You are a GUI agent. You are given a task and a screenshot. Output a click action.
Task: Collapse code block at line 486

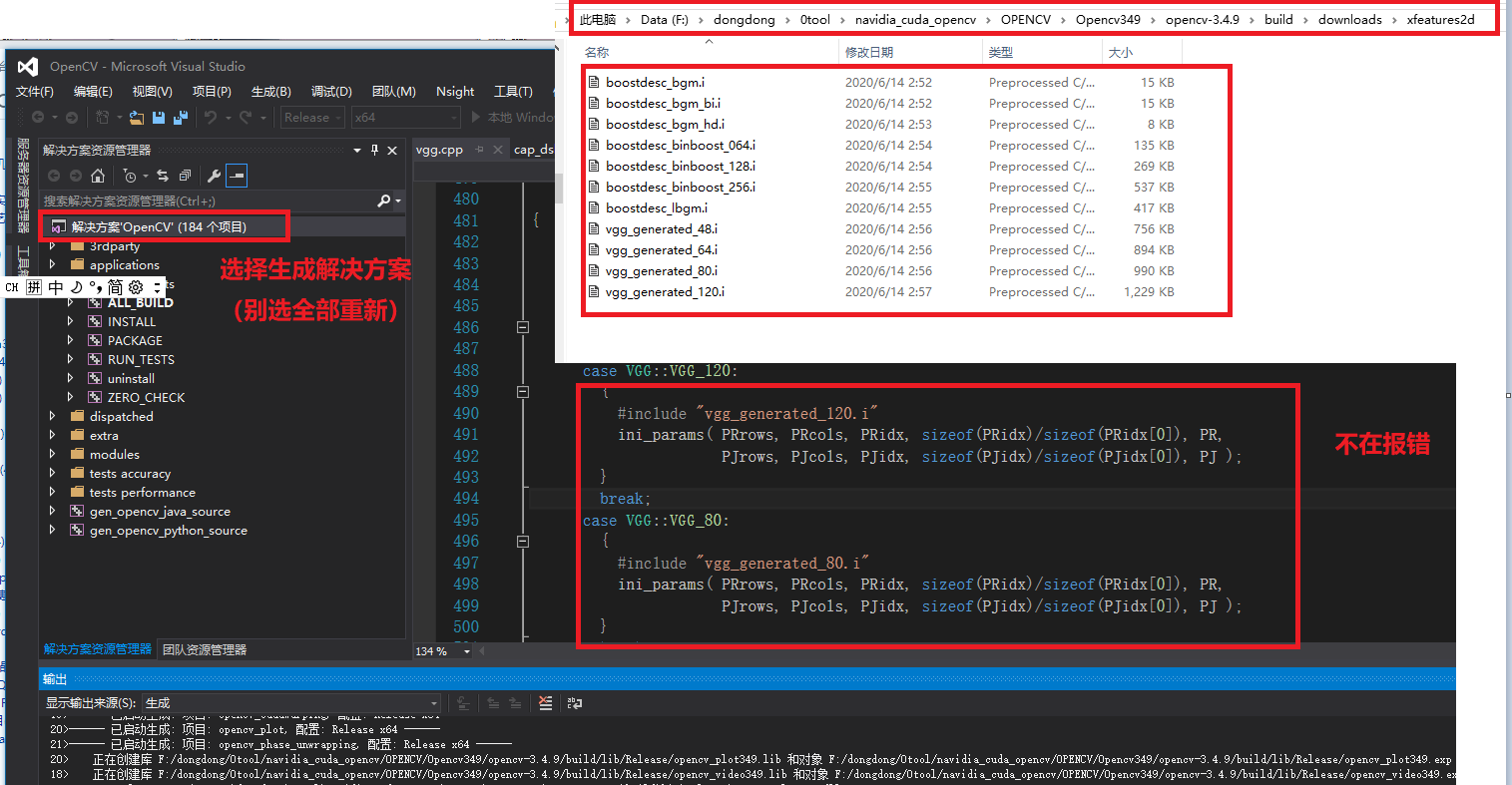click(522, 327)
